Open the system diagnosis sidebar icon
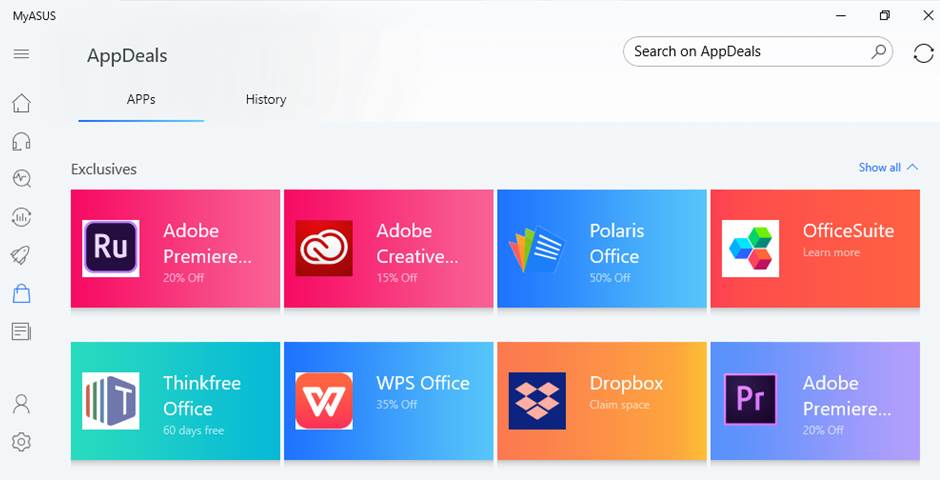The image size is (940, 480). click(x=22, y=179)
